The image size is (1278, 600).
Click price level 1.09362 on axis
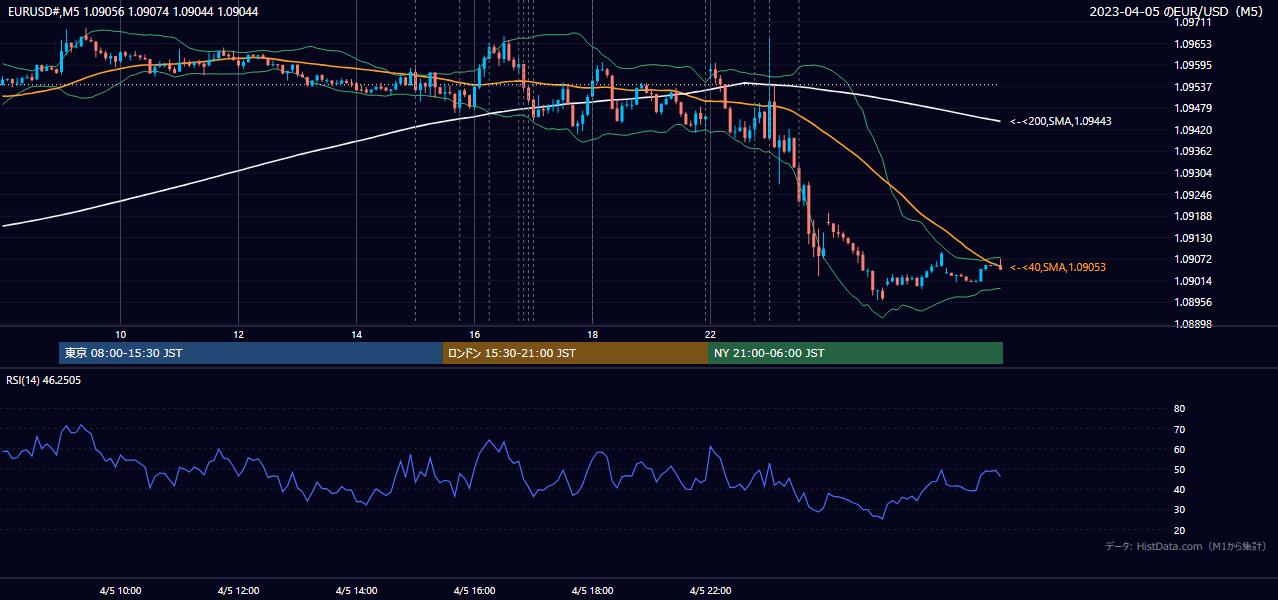(x=1192, y=152)
